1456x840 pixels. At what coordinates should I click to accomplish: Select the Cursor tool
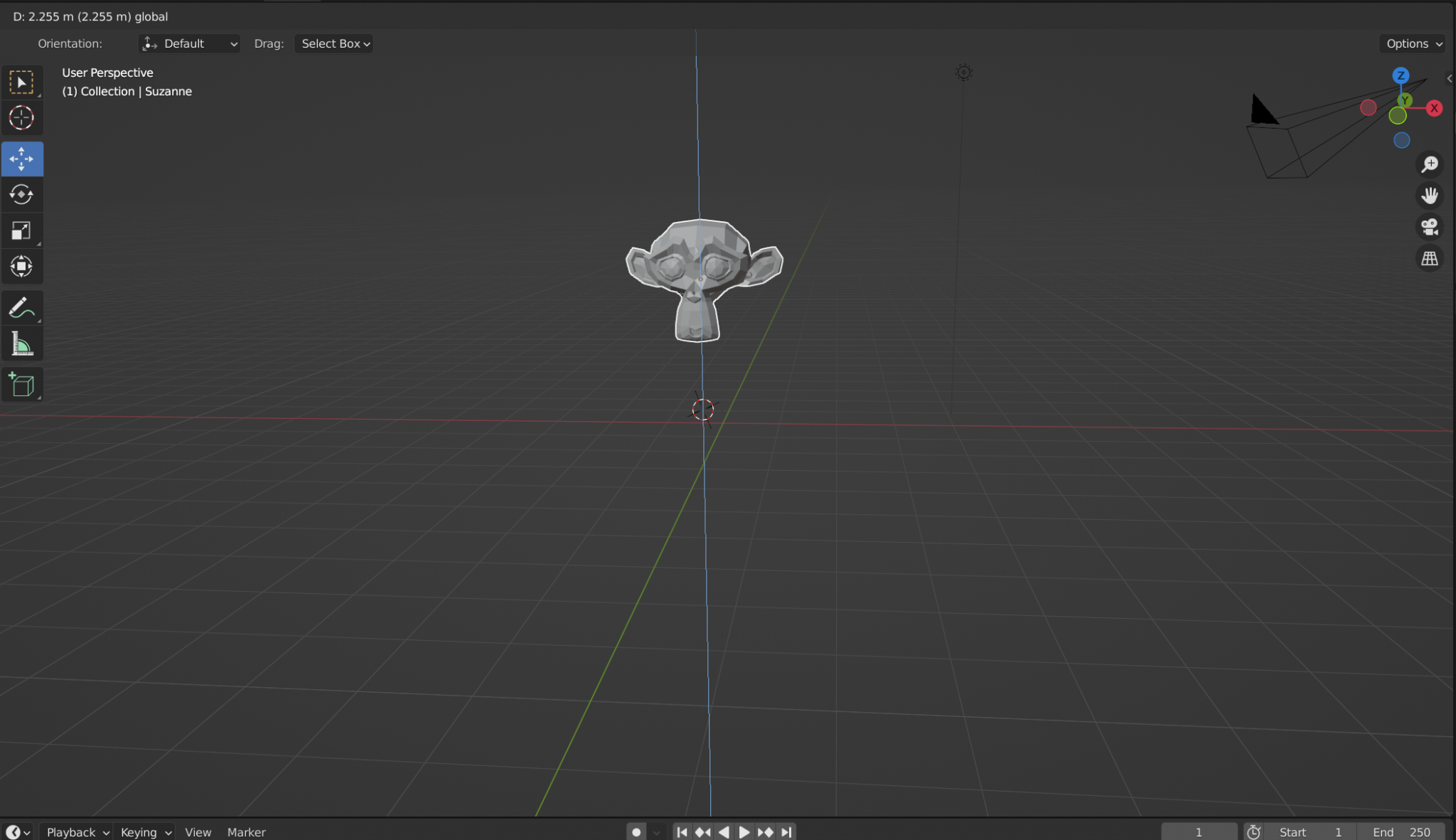pos(22,117)
